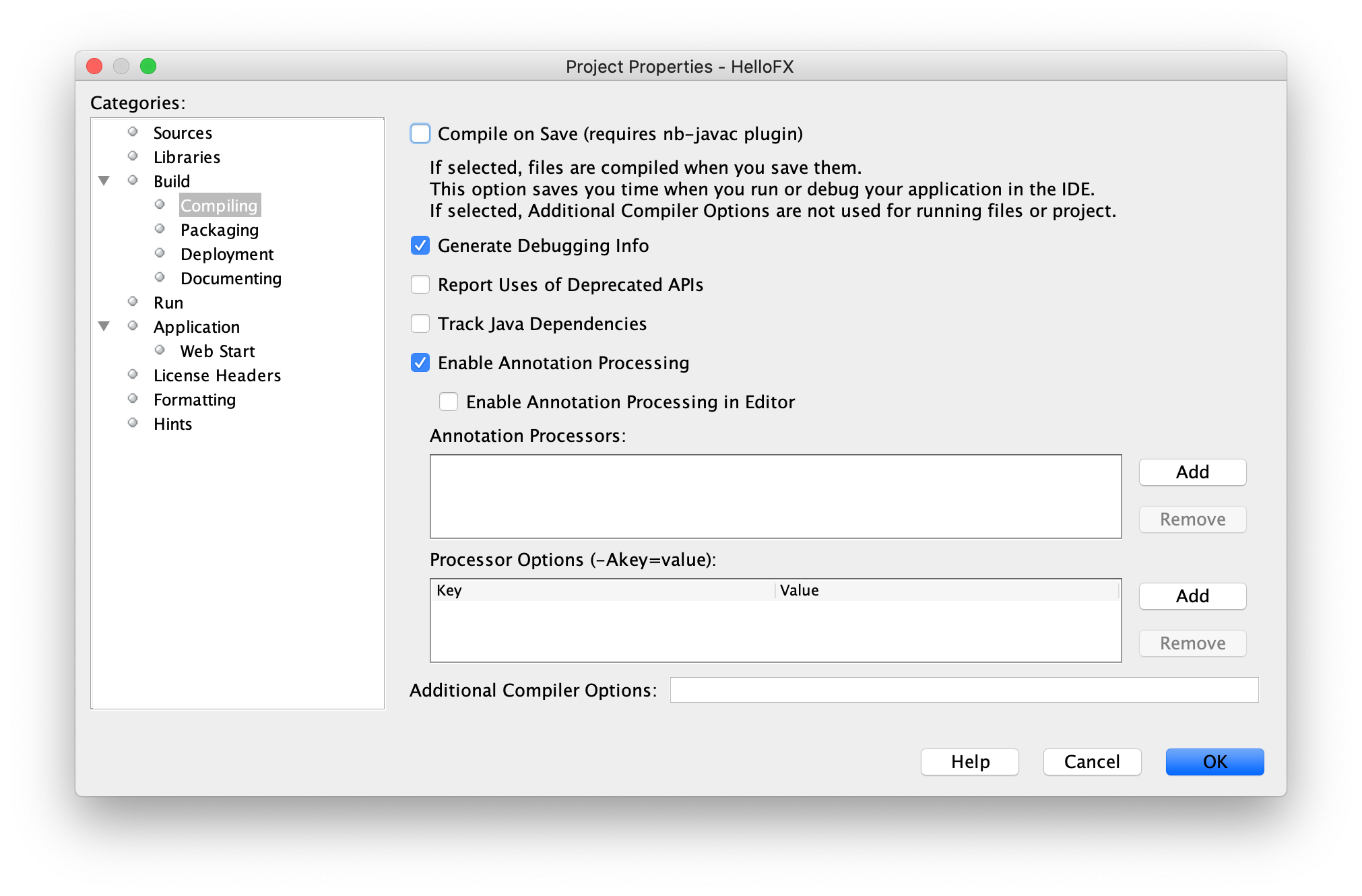
Task: Open the Hints category
Action: (x=172, y=424)
